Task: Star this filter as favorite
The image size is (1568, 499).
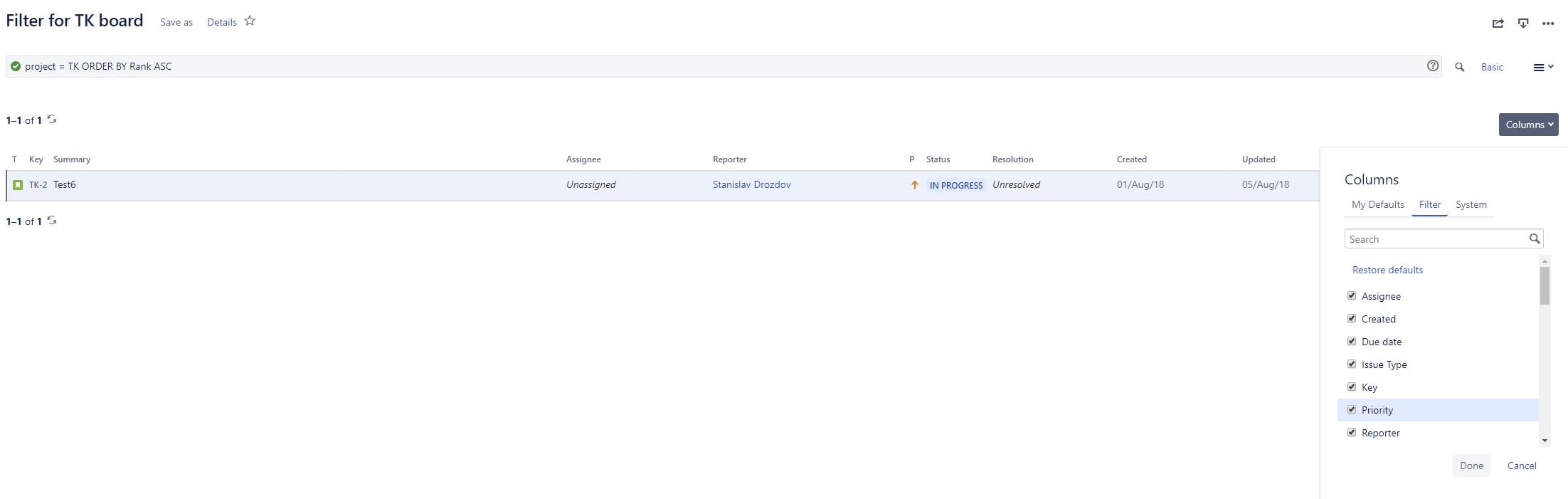Action: click(x=250, y=21)
